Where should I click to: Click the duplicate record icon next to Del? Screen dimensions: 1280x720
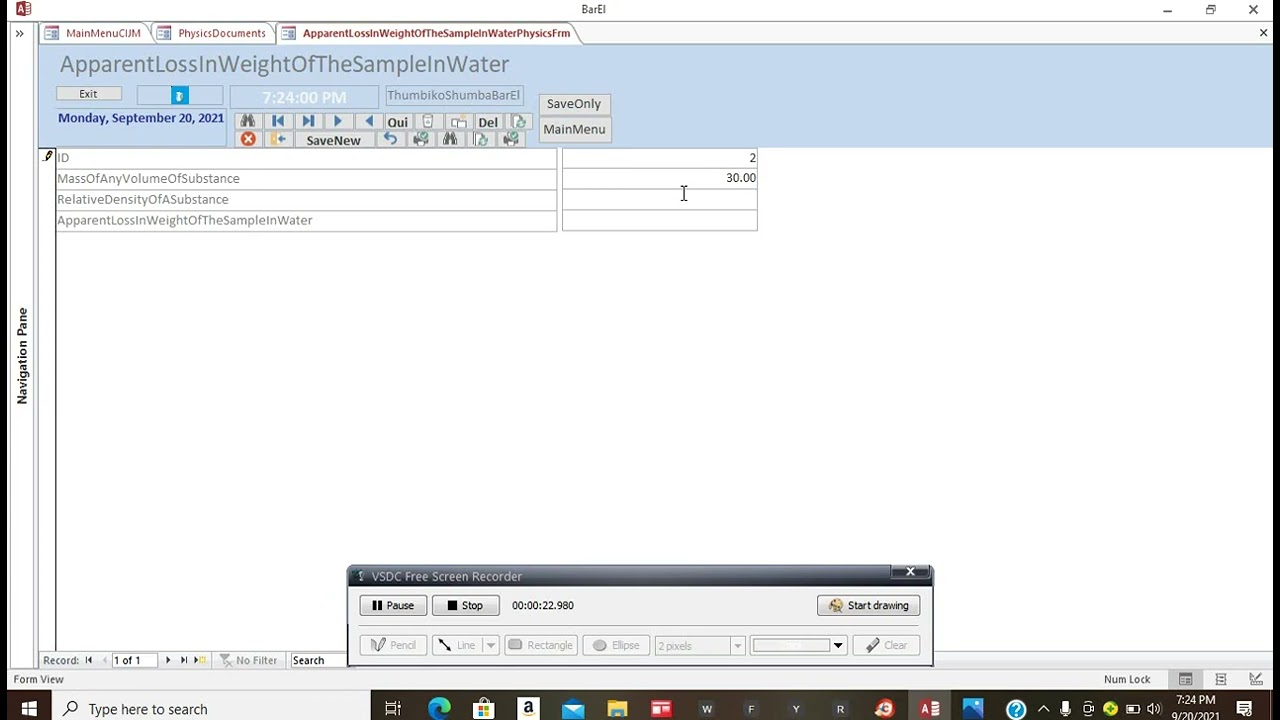click(458, 122)
